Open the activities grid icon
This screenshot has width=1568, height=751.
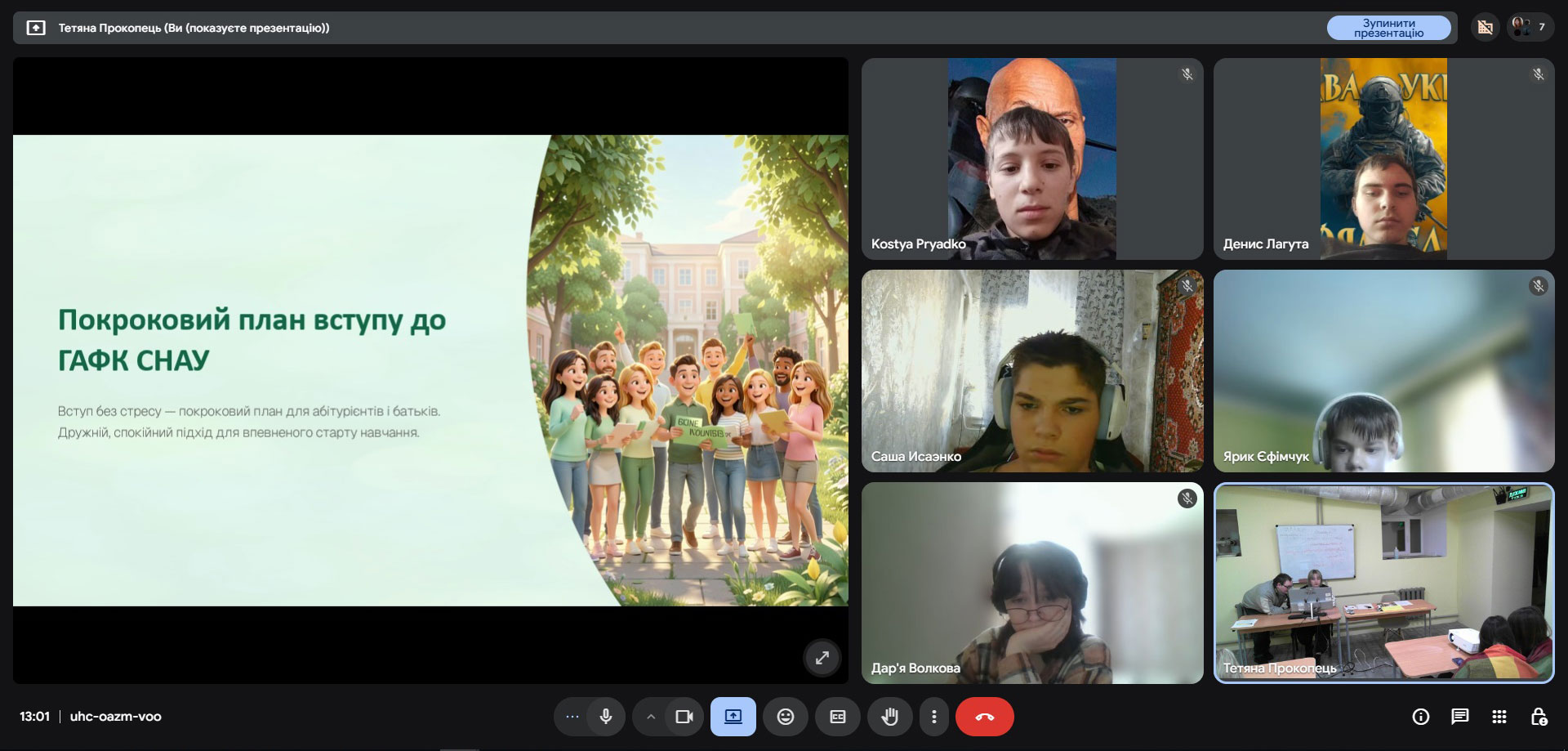[x=1499, y=717]
